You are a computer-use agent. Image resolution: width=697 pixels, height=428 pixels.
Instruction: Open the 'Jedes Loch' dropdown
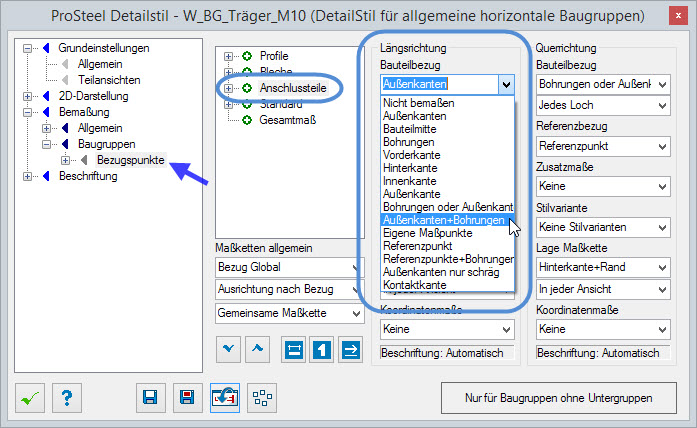tap(603, 105)
